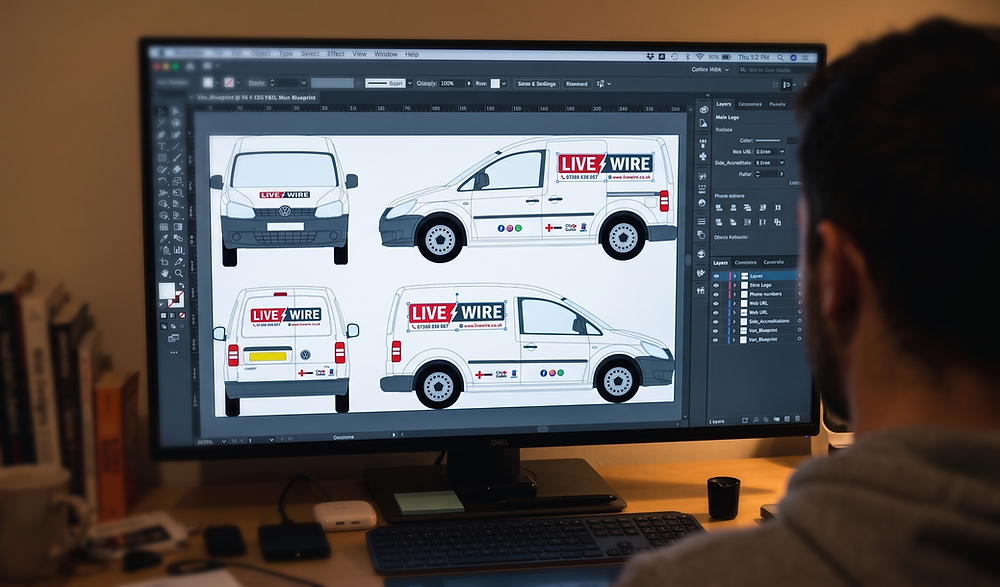Select the Line Segment tool
The width and height of the screenshot is (1000, 587).
[177, 146]
